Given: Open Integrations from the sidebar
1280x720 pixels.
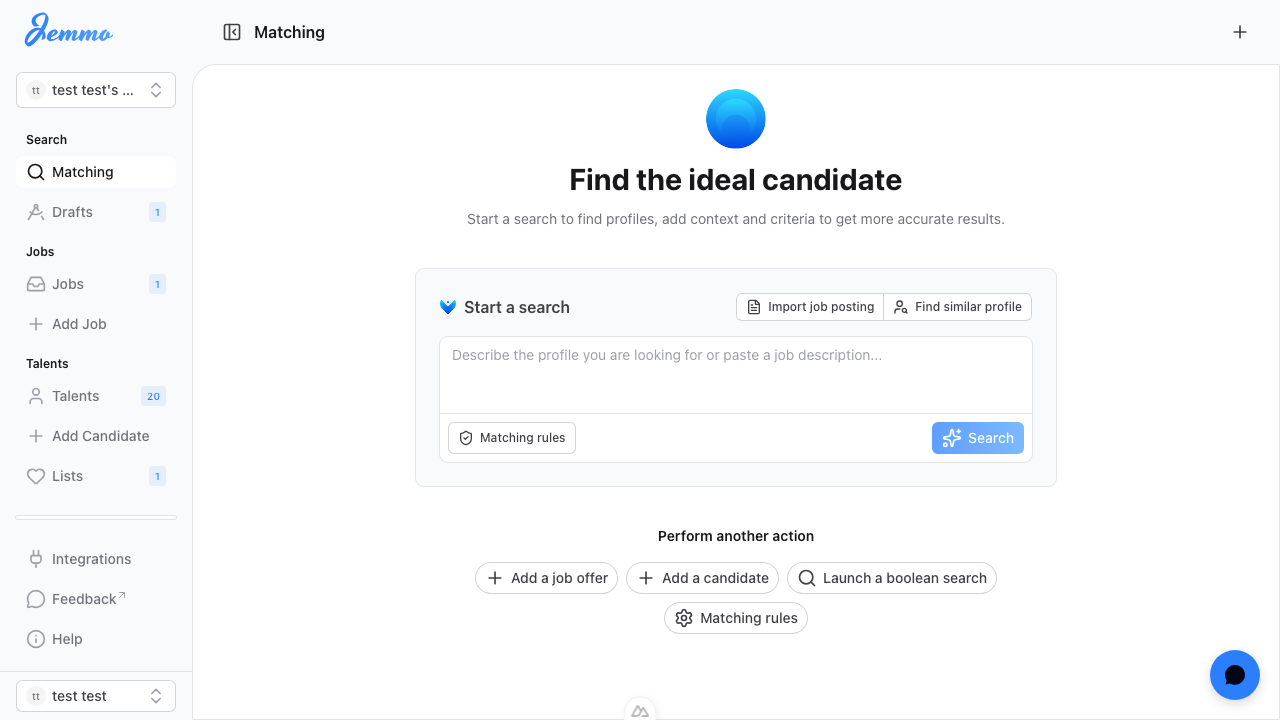Looking at the screenshot, I should [x=91, y=559].
